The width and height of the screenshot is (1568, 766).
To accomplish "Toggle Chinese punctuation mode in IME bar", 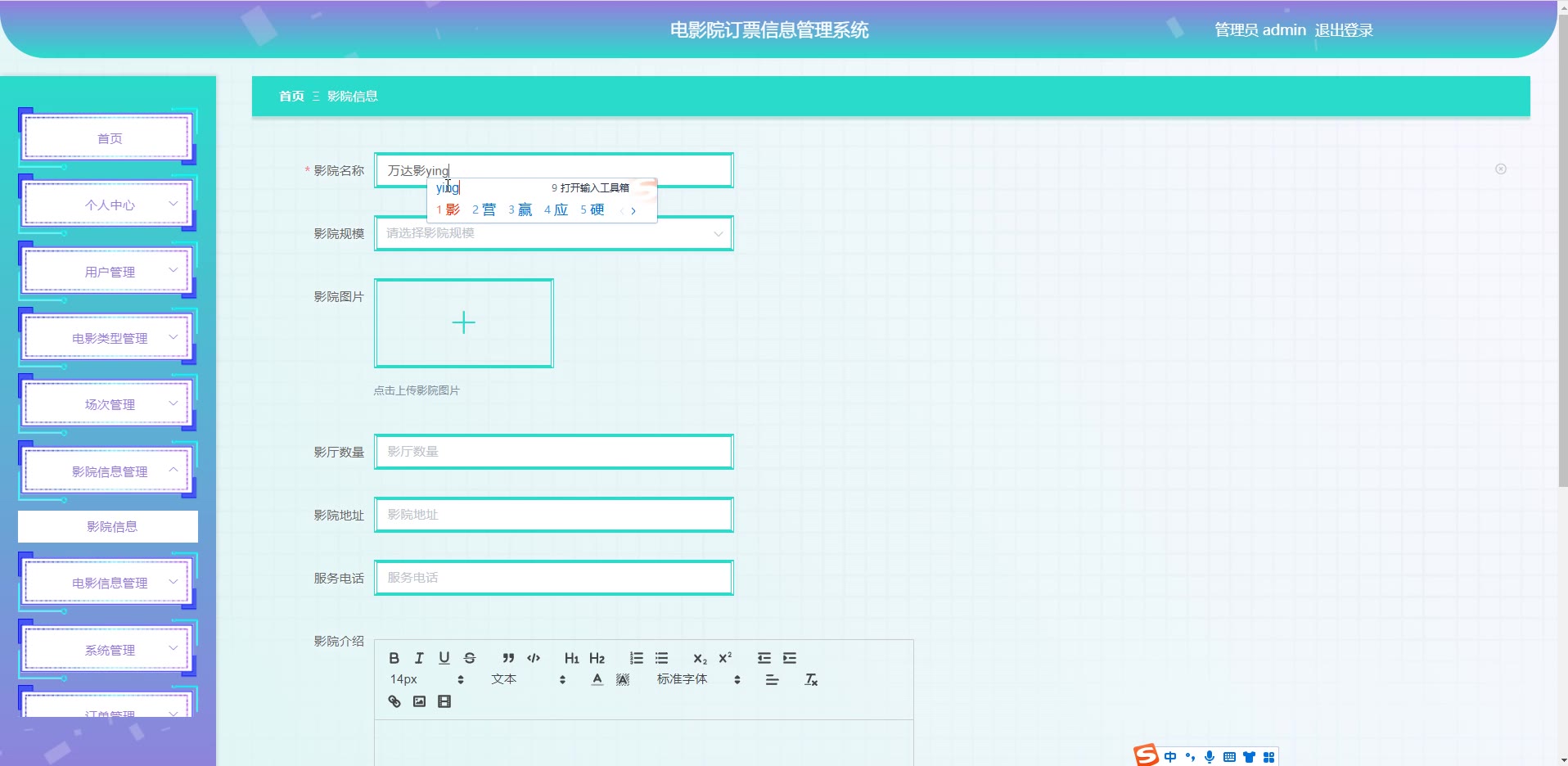I will pos(1190,757).
